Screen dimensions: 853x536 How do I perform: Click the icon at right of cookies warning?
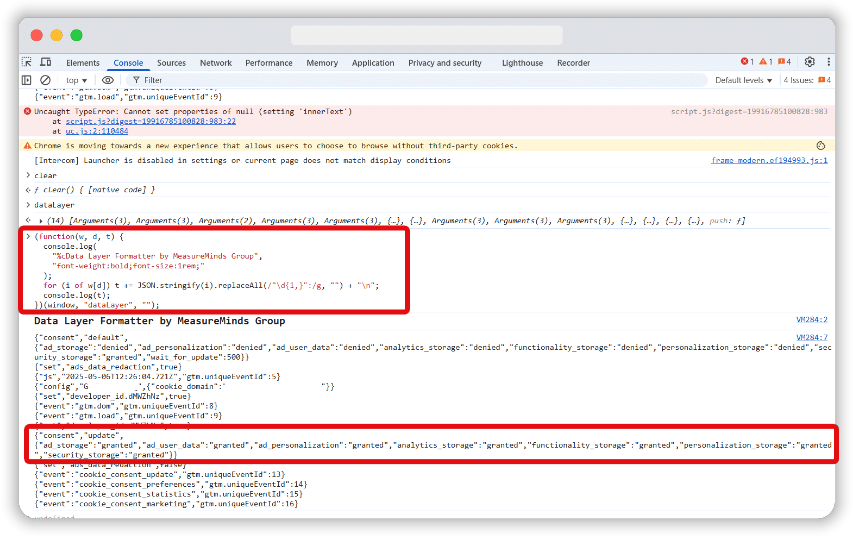(821, 146)
